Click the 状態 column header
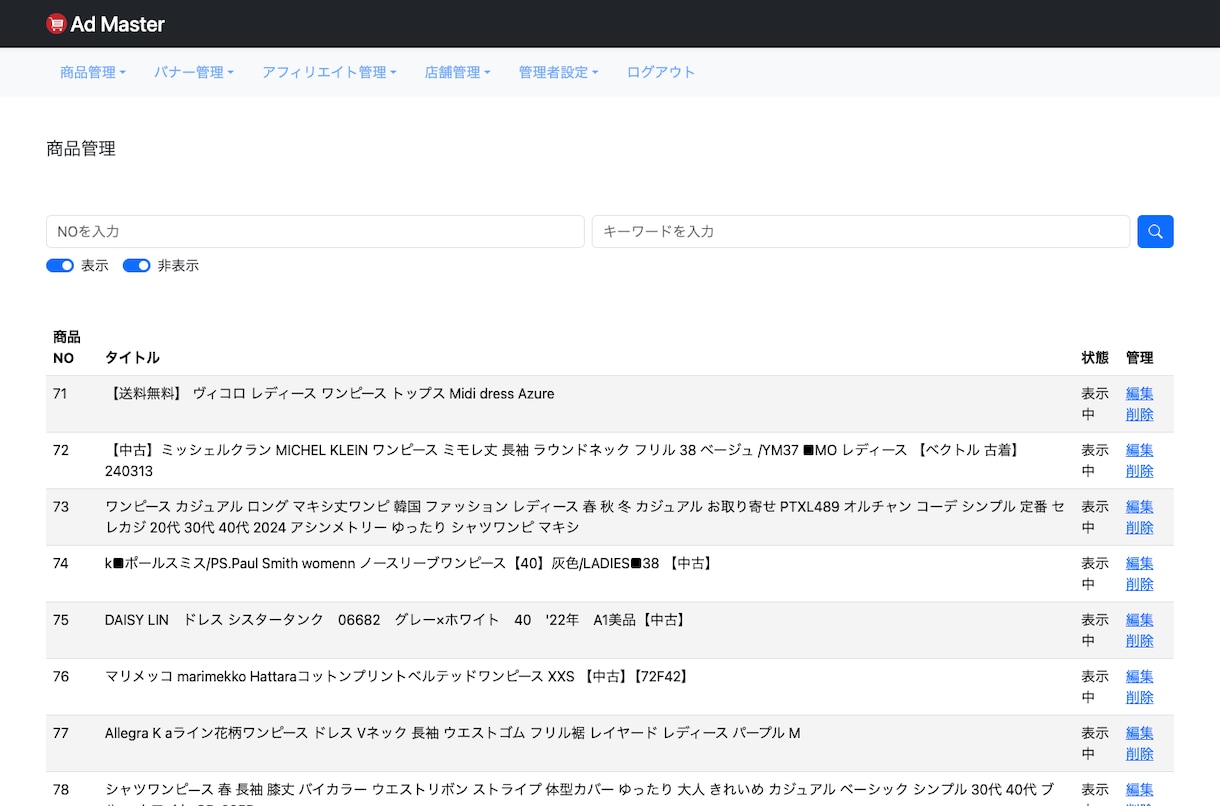Screen dimensions: 1220x806 [1095, 357]
